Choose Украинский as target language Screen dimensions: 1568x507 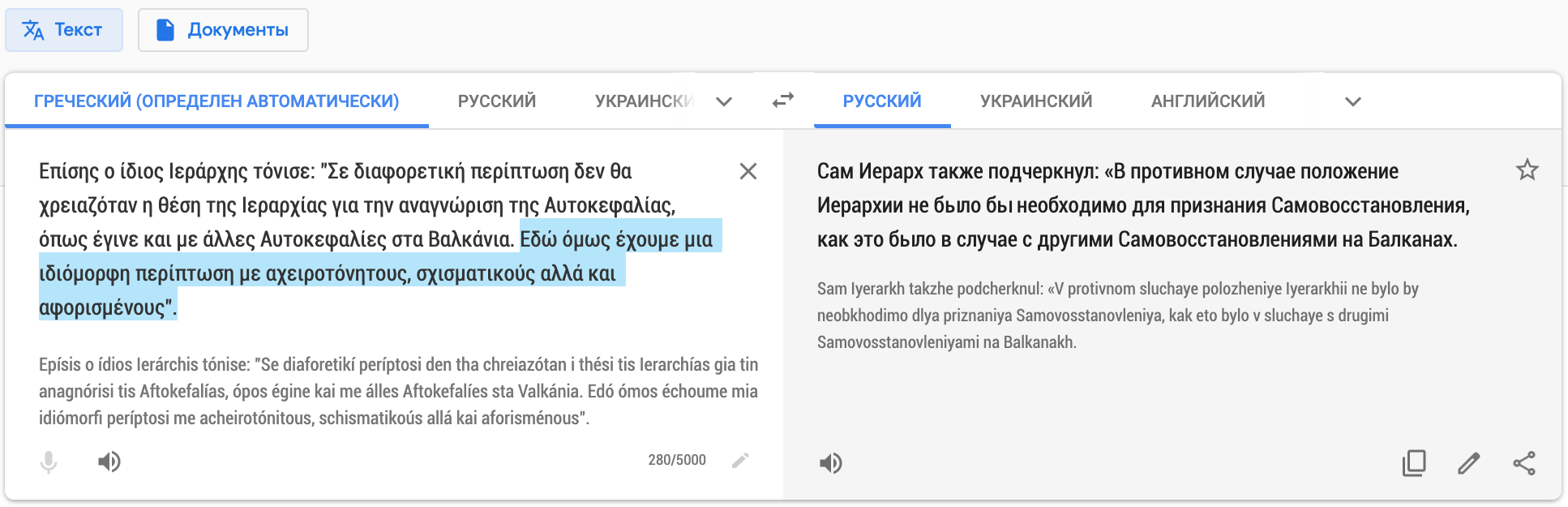coord(1036,101)
